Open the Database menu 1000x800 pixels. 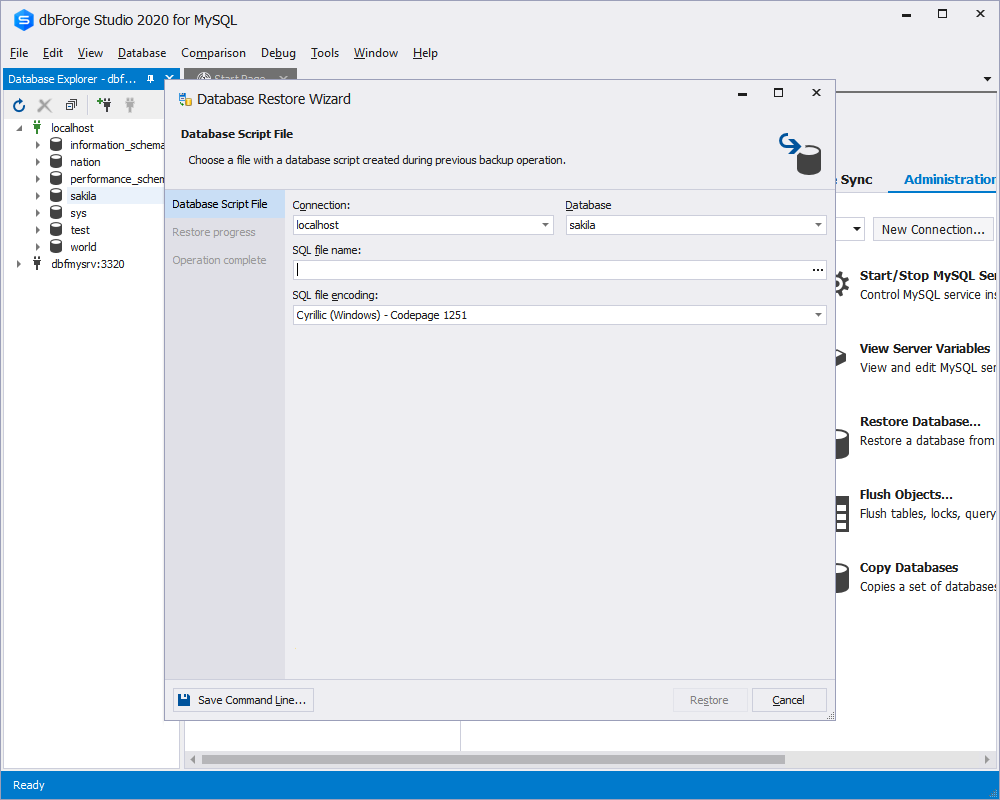(x=142, y=53)
